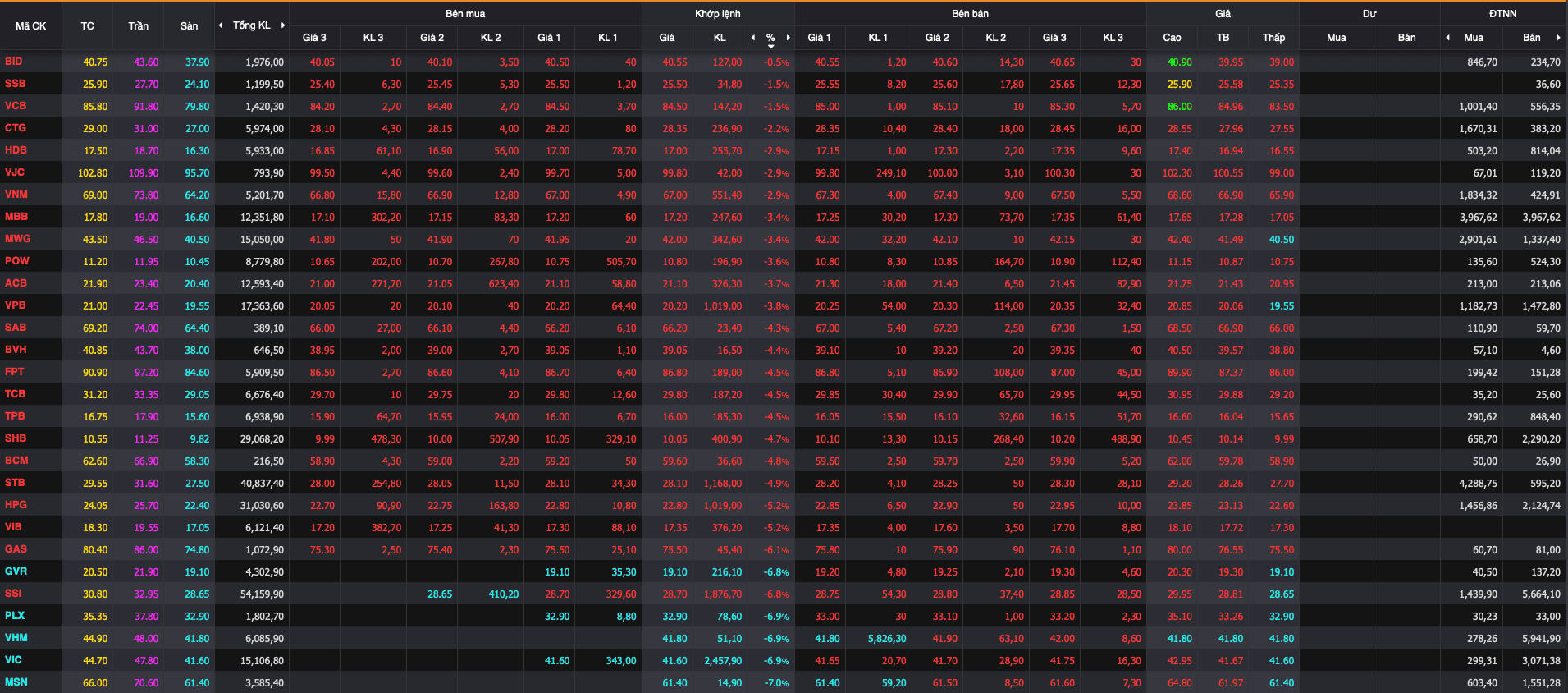Open the BVH stock ticker
This screenshot has height=693, width=1568.
pos(16,350)
